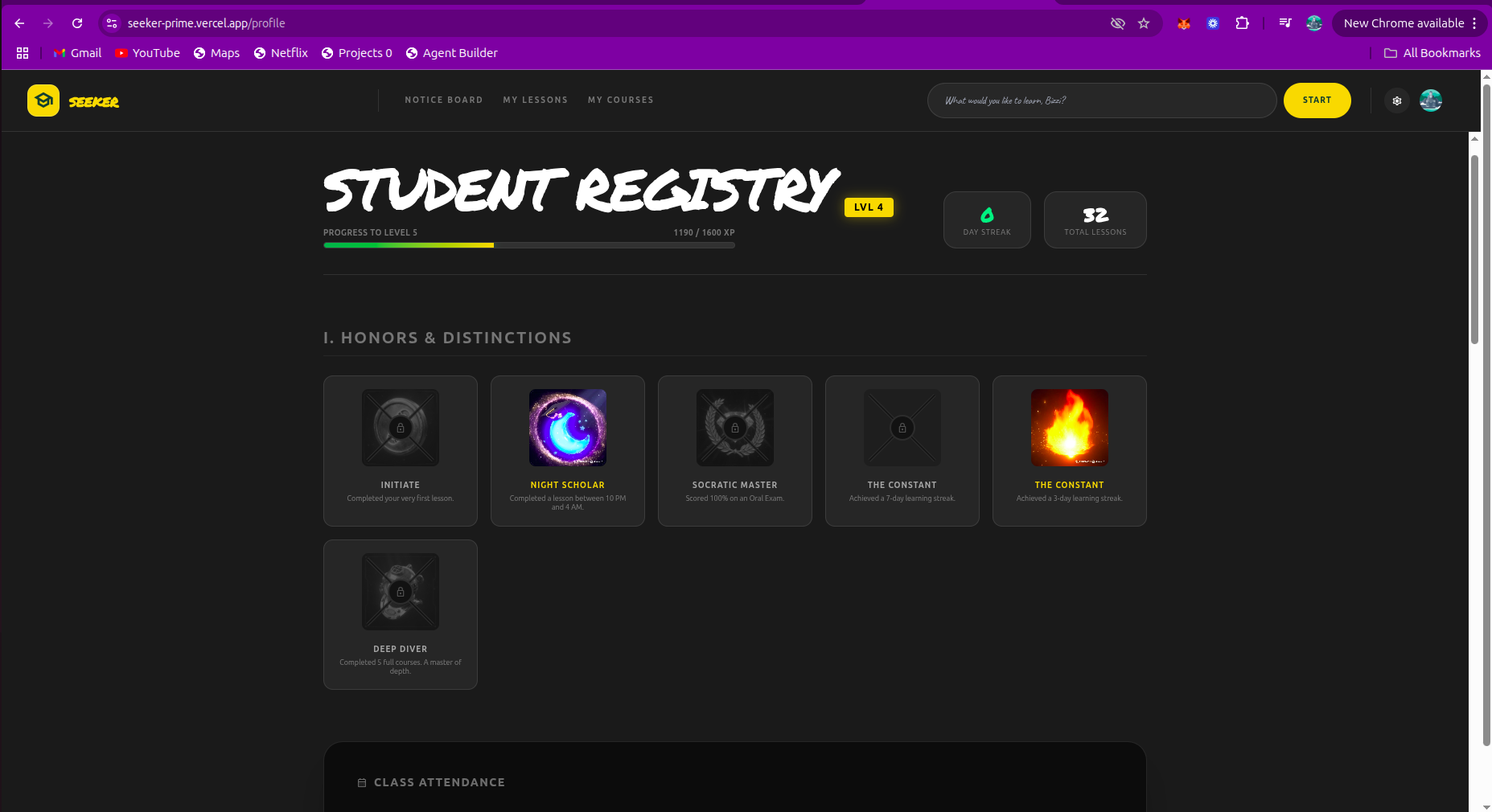Focus the 'What would you like to learn' field
Screen dimensions: 1492x812
tap(1102, 100)
